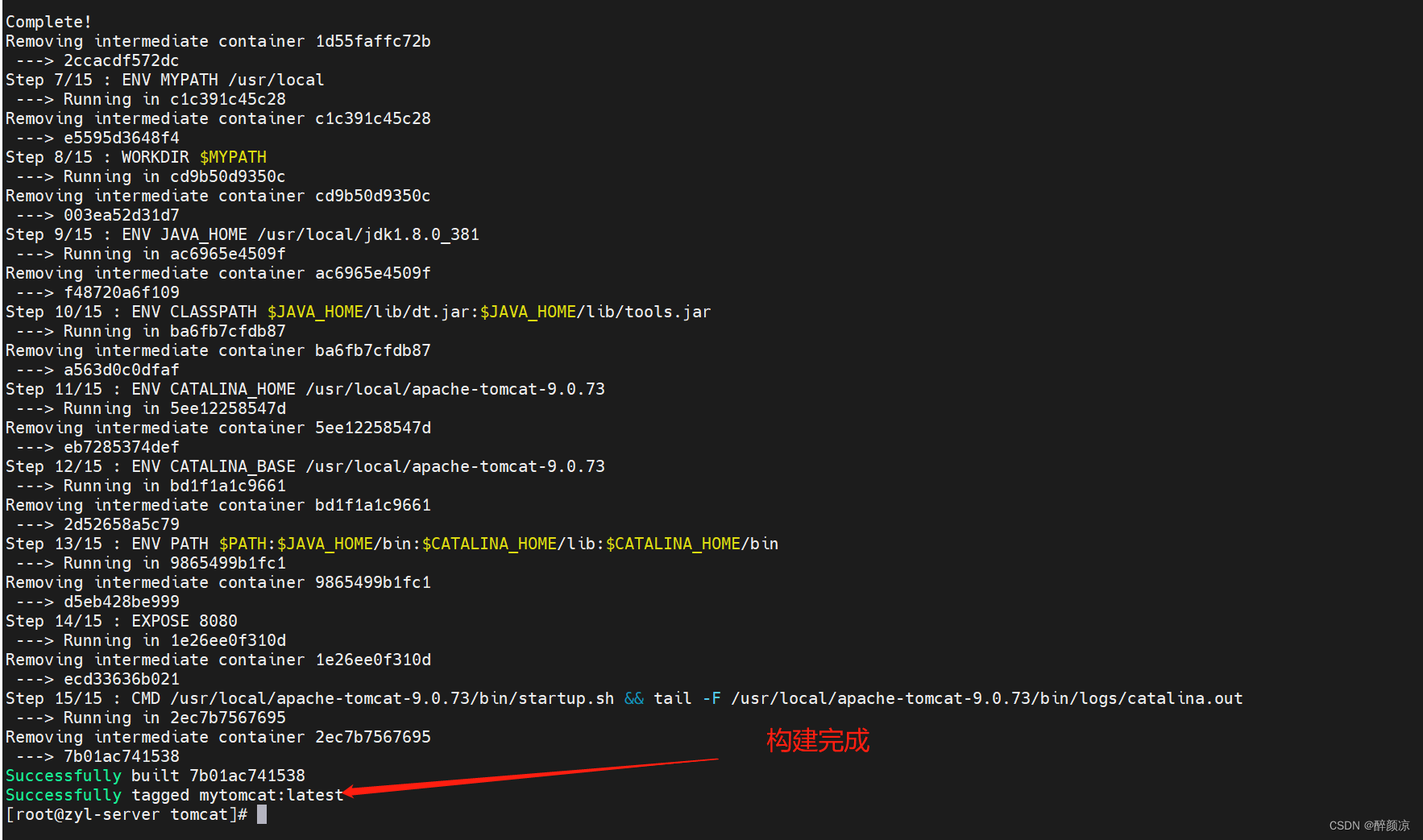This screenshot has height=840, width=1423.
Task: Click the "Step 9/15 : ENV JAVA_HOME" line
Action: click(x=243, y=234)
